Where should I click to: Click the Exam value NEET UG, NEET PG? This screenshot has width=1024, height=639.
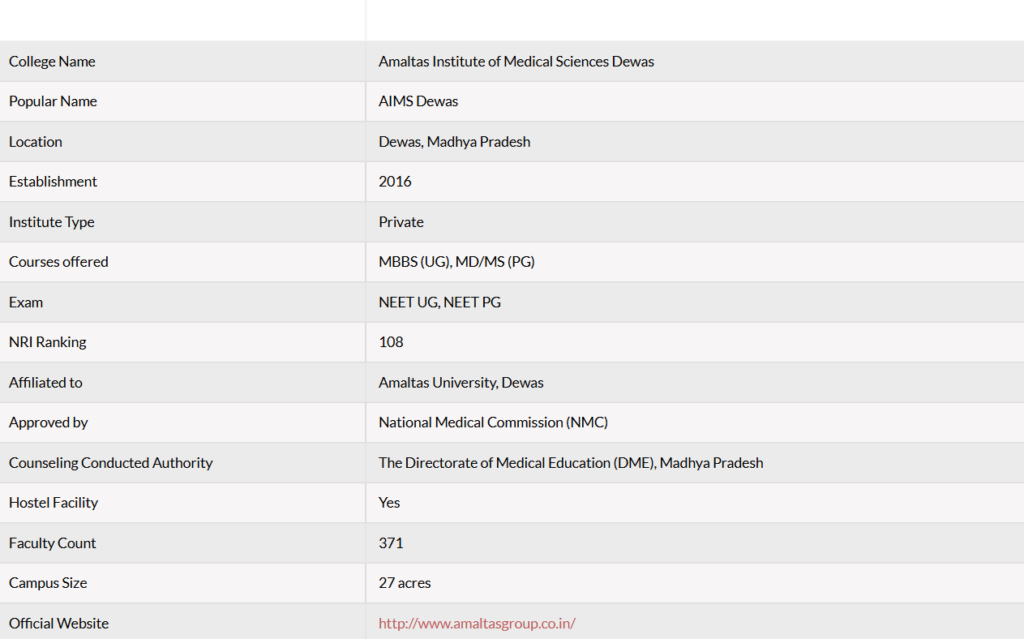point(440,303)
